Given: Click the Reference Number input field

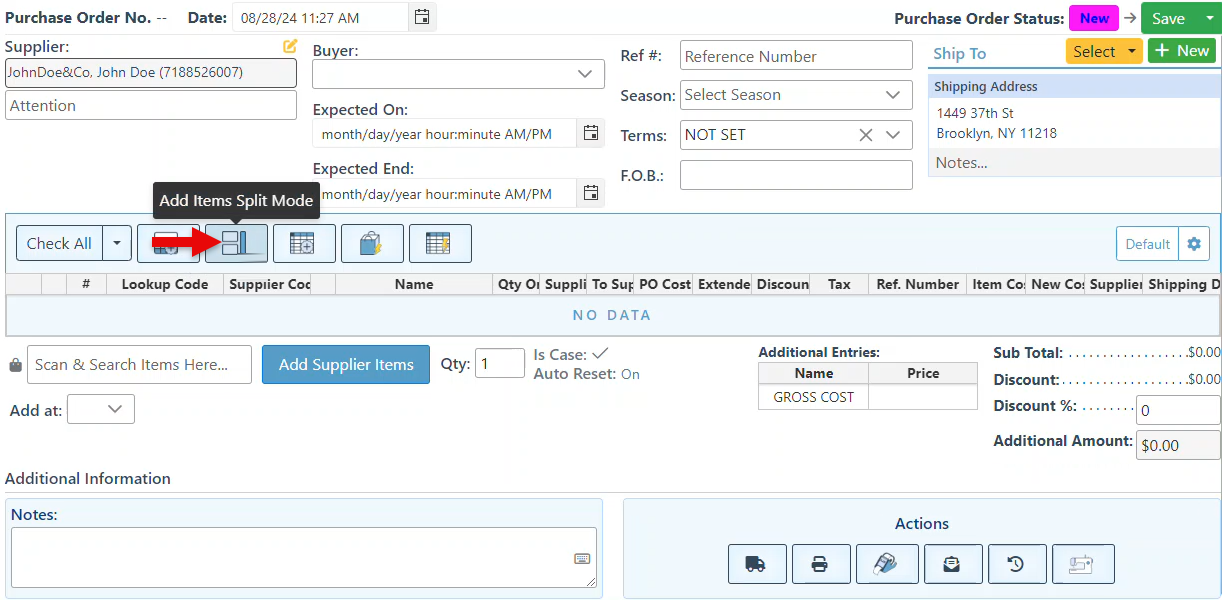Looking at the screenshot, I should pyautogui.click(x=796, y=56).
